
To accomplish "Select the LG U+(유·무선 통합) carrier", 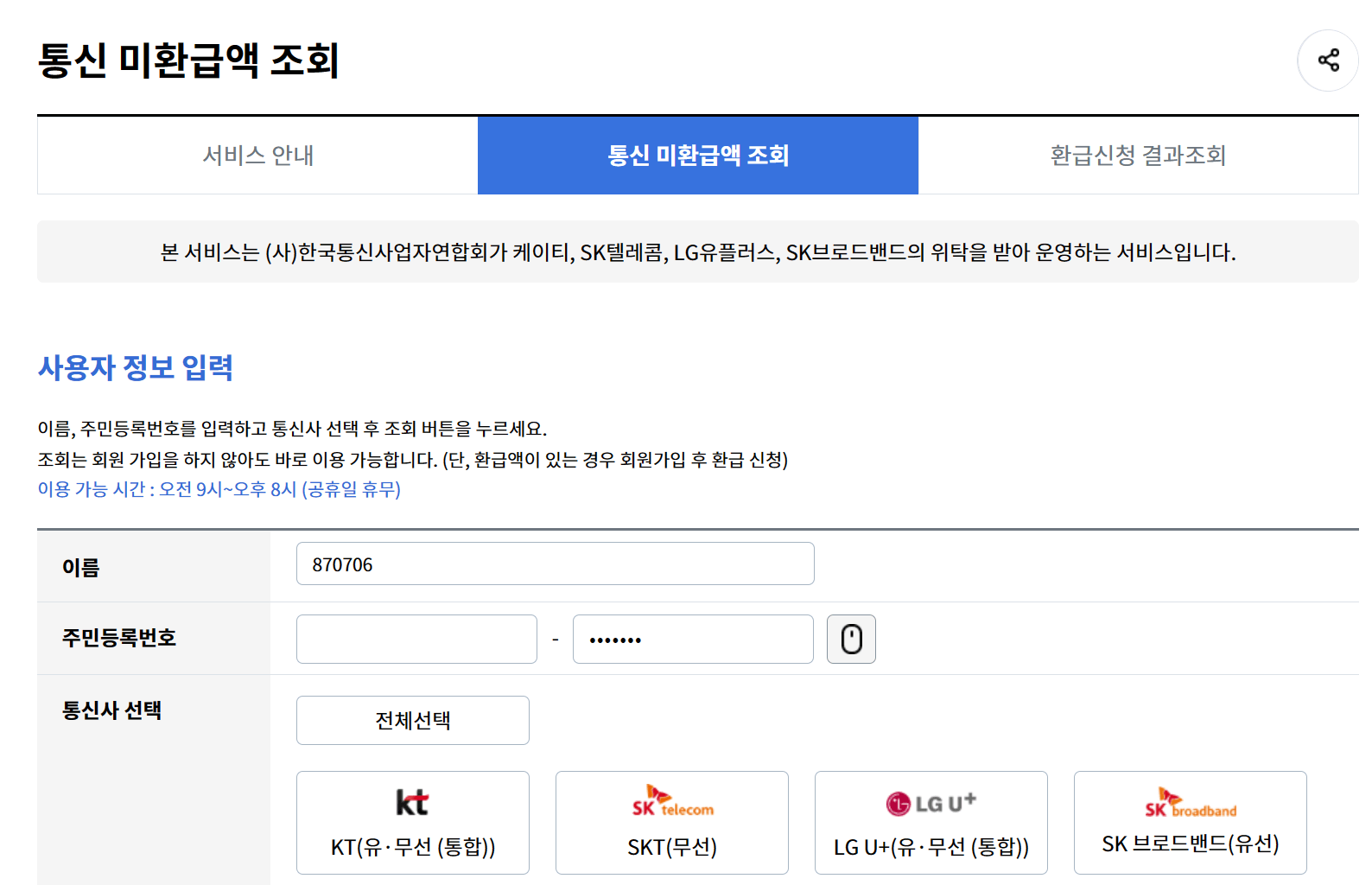I will pyautogui.click(x=931, y=823).
